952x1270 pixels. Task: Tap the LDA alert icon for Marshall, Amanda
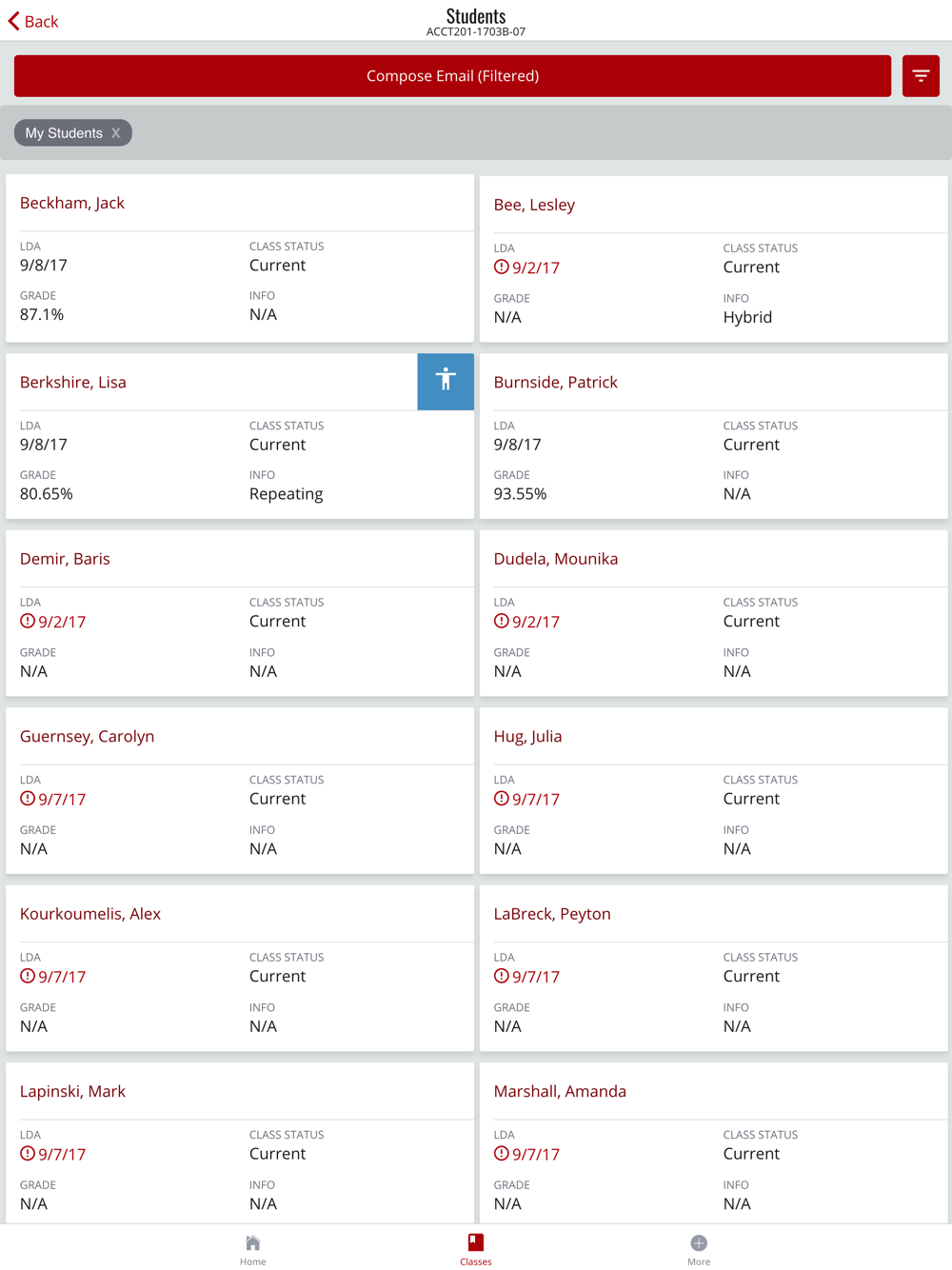coord(502,1154)
